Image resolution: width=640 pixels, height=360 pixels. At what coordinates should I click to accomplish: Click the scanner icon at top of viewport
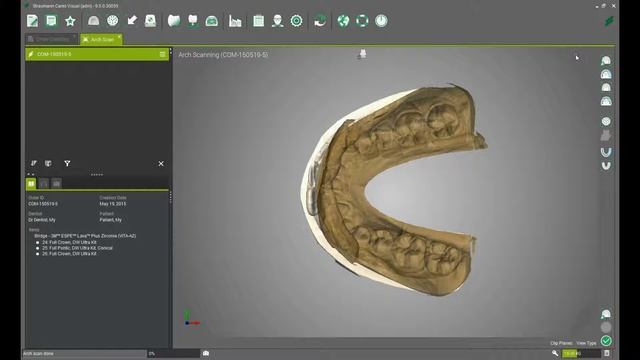click(362, 54)
